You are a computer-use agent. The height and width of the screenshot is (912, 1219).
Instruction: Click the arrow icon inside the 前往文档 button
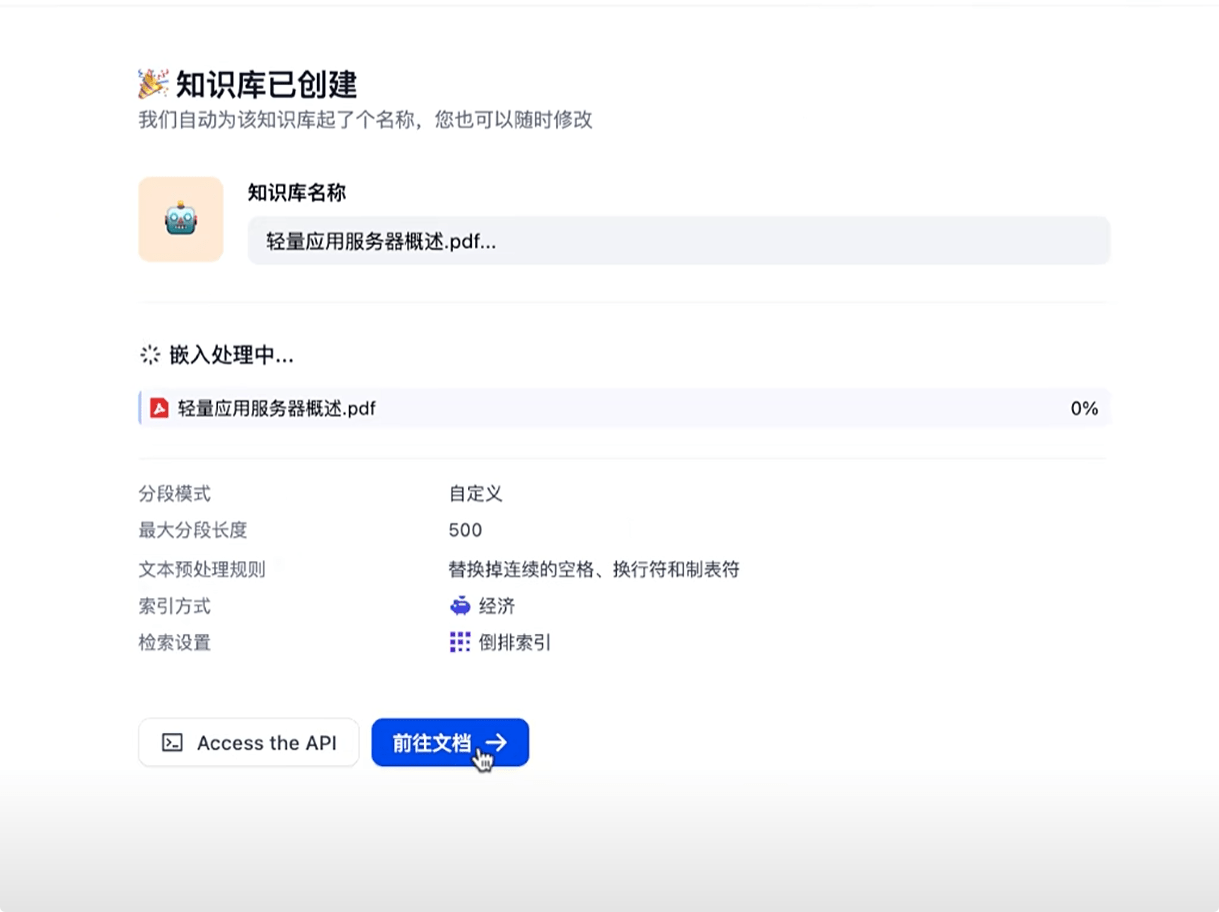click(x=497, y=742)
